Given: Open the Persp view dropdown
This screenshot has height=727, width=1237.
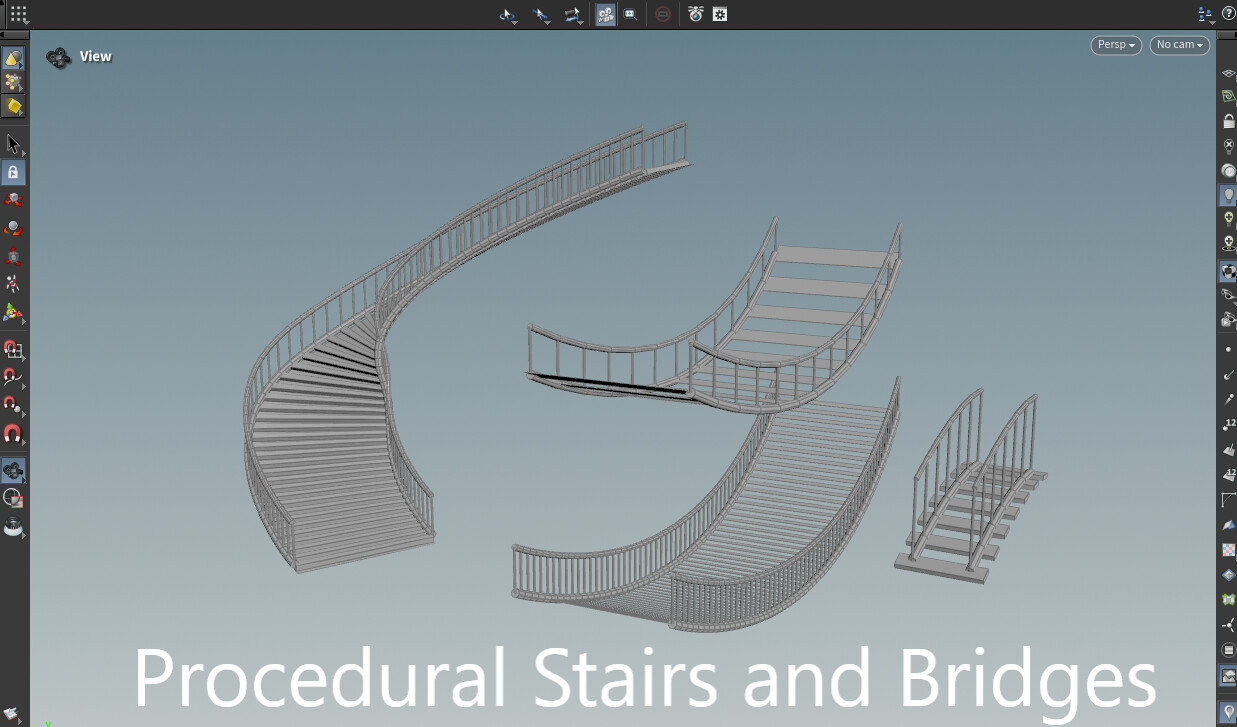Looking at the screenshot, I should click(1114, 44).
